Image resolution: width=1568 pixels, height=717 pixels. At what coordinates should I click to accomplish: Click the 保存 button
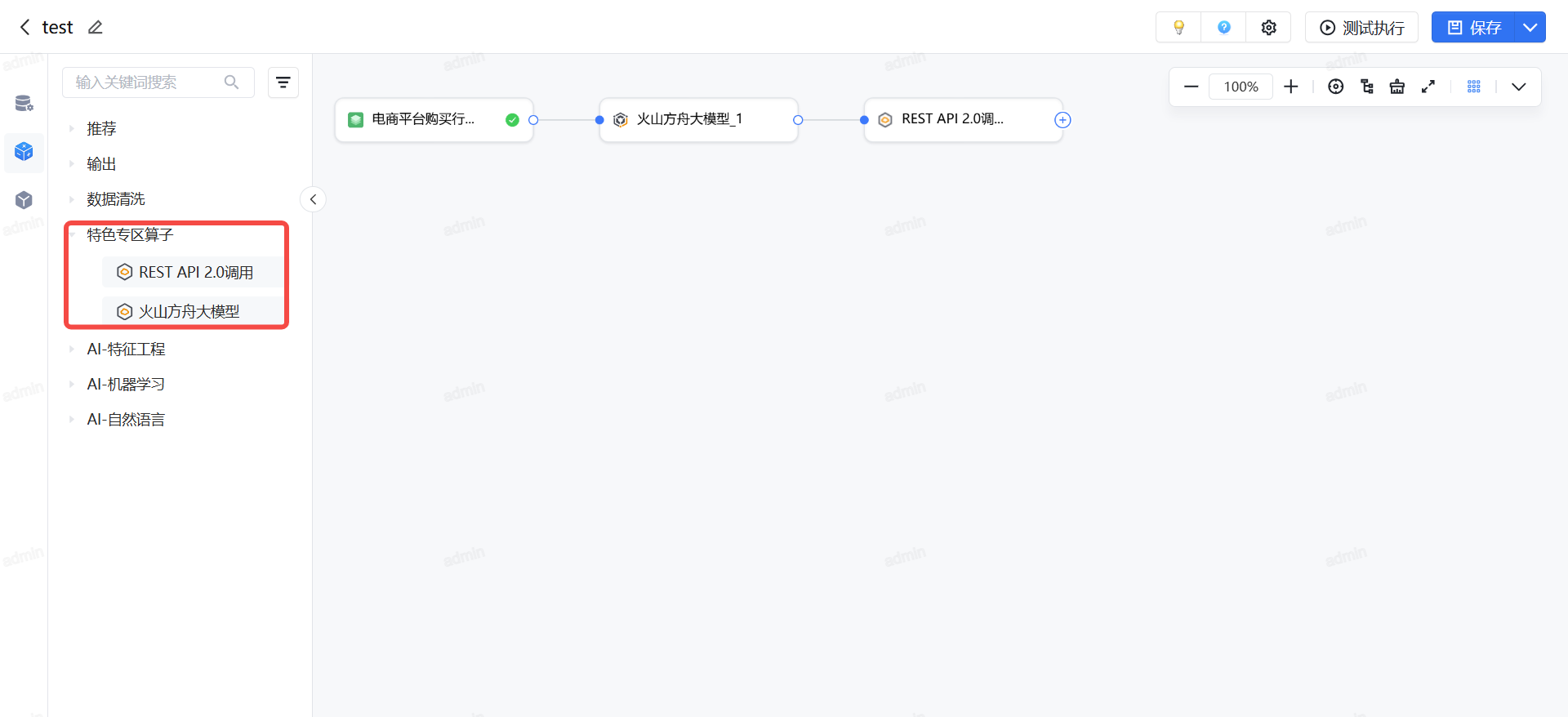(x=1473, y=27)
